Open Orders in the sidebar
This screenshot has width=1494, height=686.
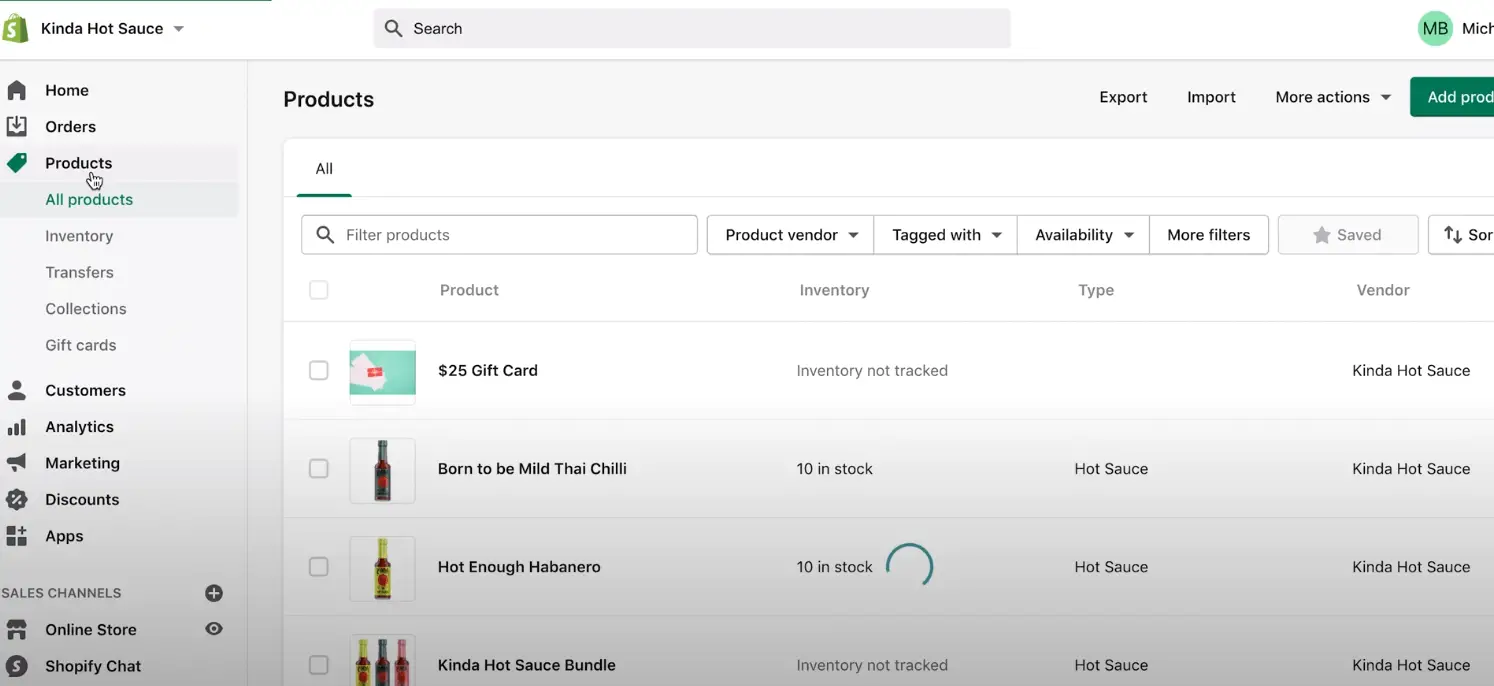70,127
